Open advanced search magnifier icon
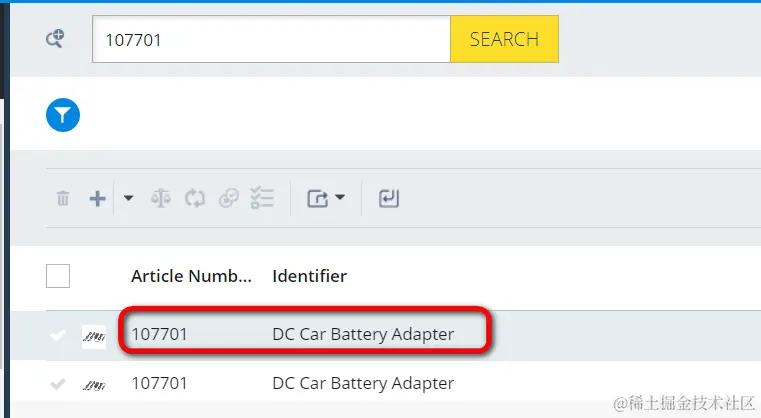 [x=55, y=38]
